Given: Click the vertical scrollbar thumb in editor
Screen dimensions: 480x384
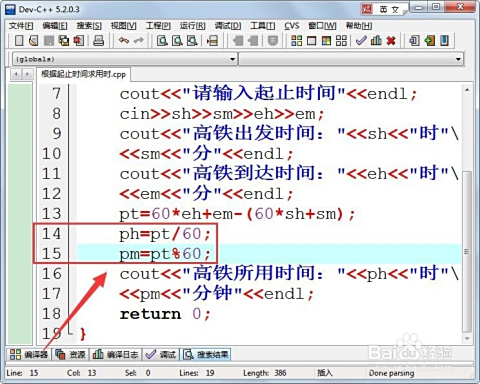Looking at the screenshot, I should [467, 252].
